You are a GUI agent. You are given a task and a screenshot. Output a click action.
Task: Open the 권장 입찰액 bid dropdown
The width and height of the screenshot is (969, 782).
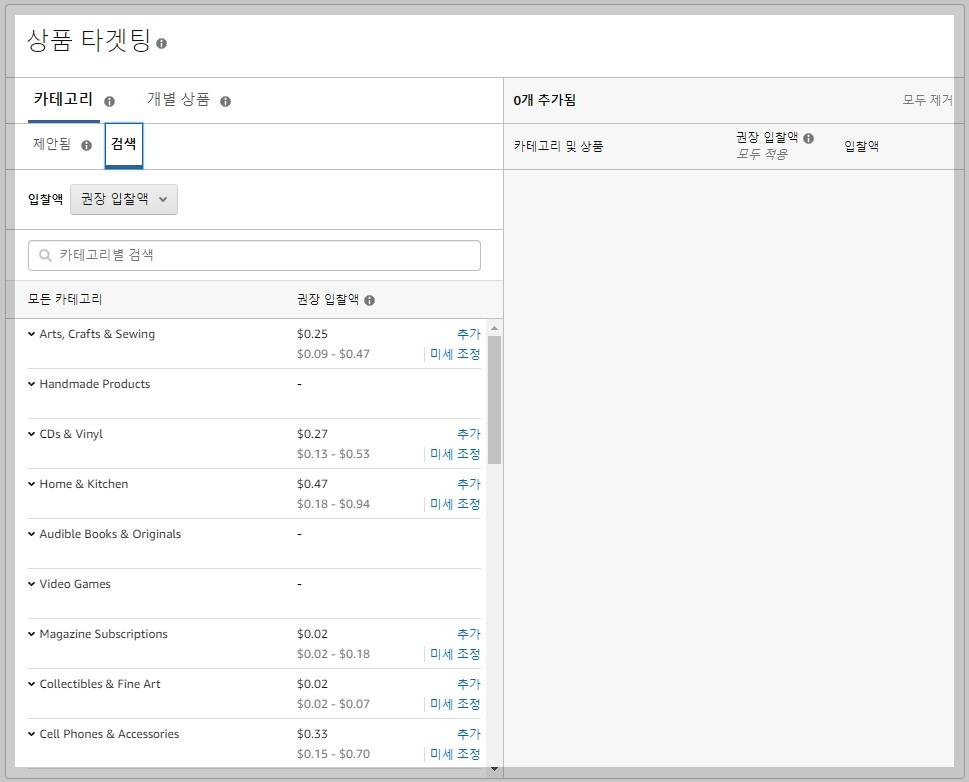click(x=124, y=200)
